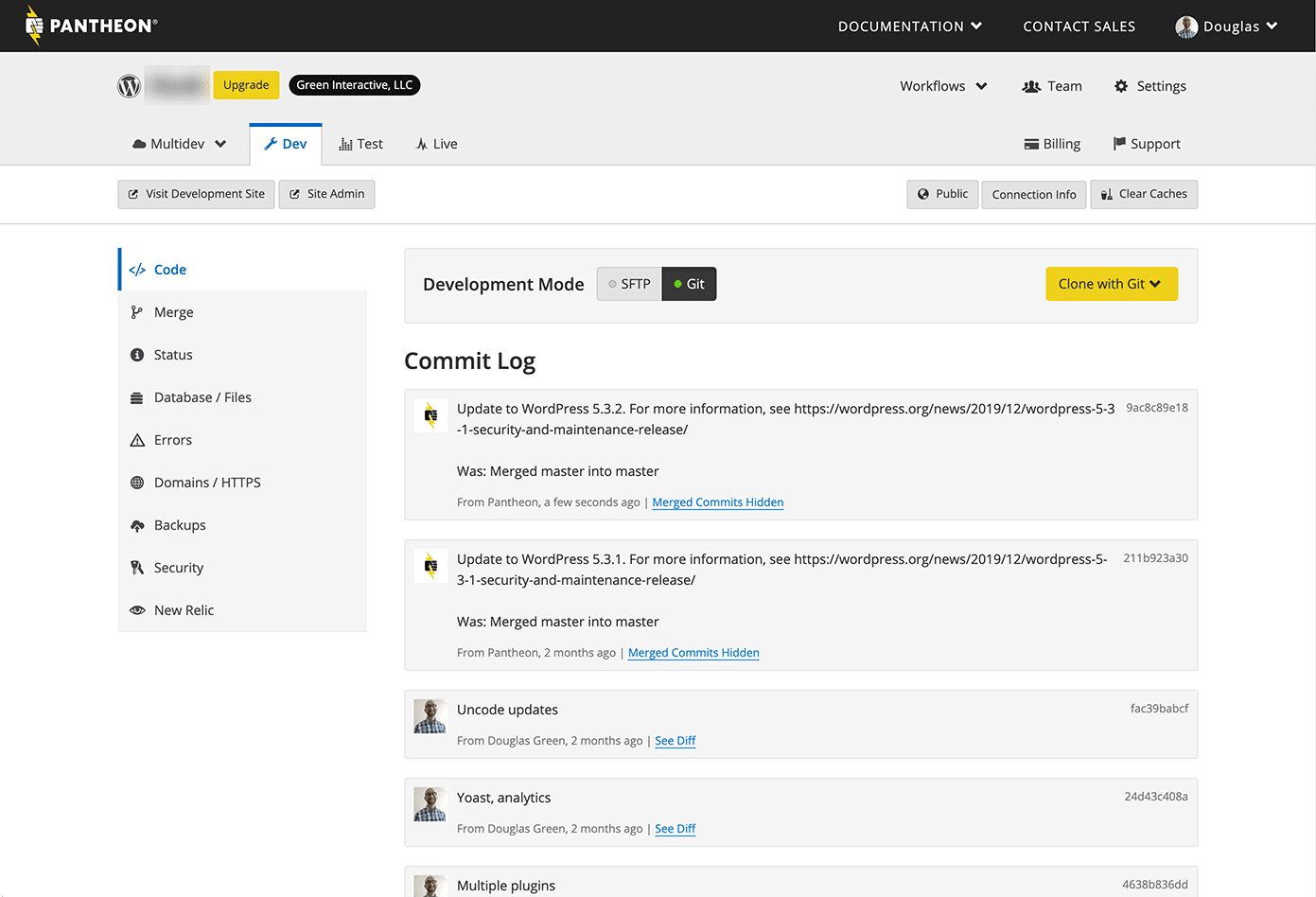1316x897 pixels.
Task: Expand the Multidev environment menu
Action: click(180, 144)
